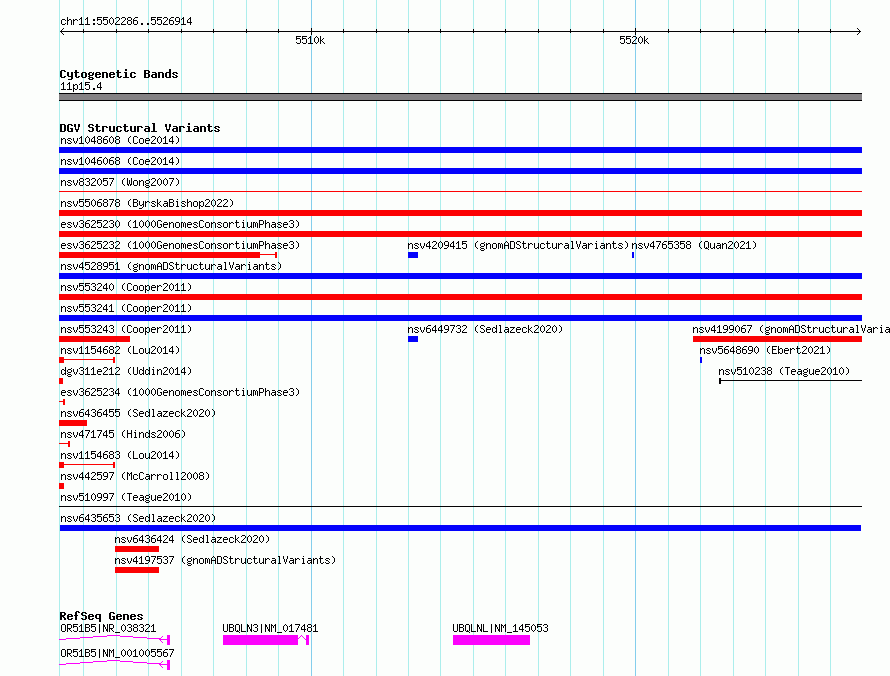Open the nsv4528951 (gnomADStructuralVariants) label
The width and height of the screenshot is (890, 676).
click(171, 266)
